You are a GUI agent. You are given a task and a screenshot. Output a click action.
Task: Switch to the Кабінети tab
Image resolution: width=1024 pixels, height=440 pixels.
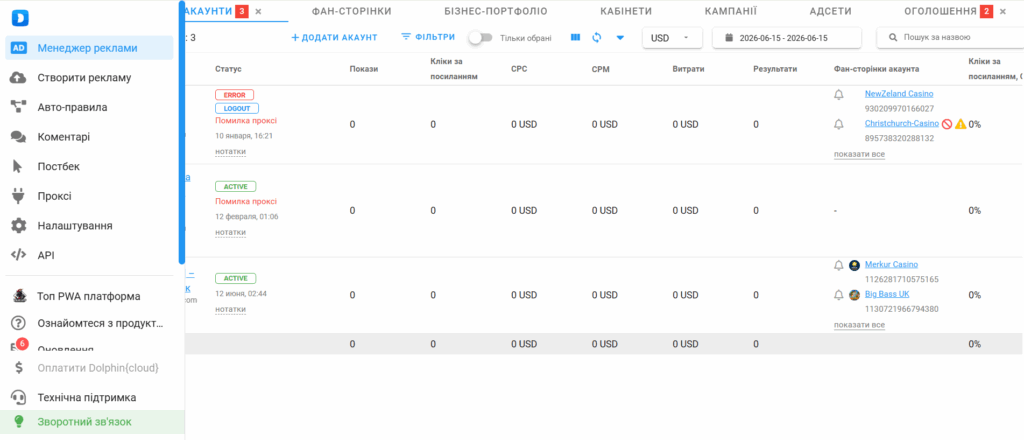tap(626, 11)
